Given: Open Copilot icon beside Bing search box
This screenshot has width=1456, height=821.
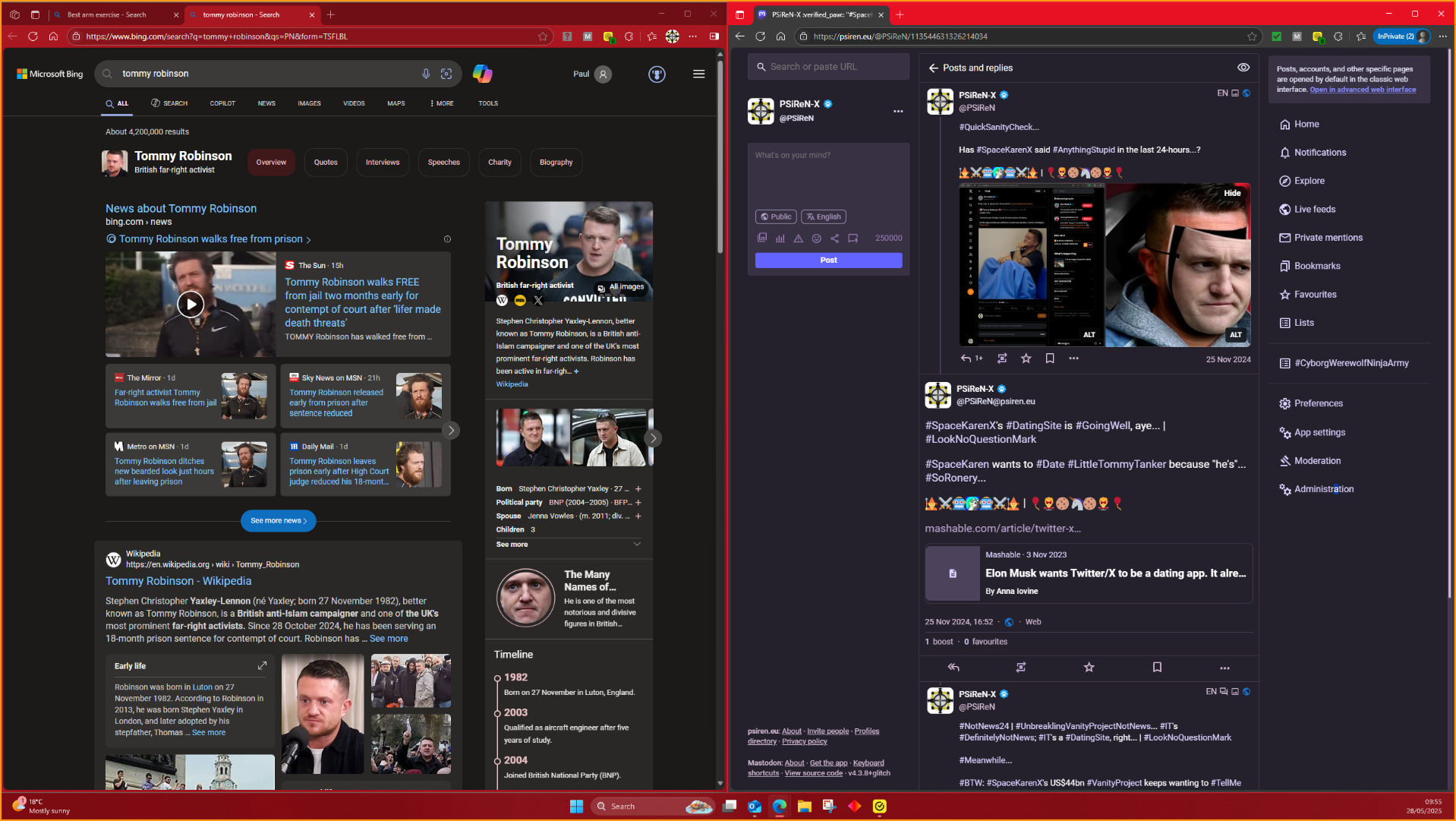Looking at the screenshot, I should coord(482,74).
